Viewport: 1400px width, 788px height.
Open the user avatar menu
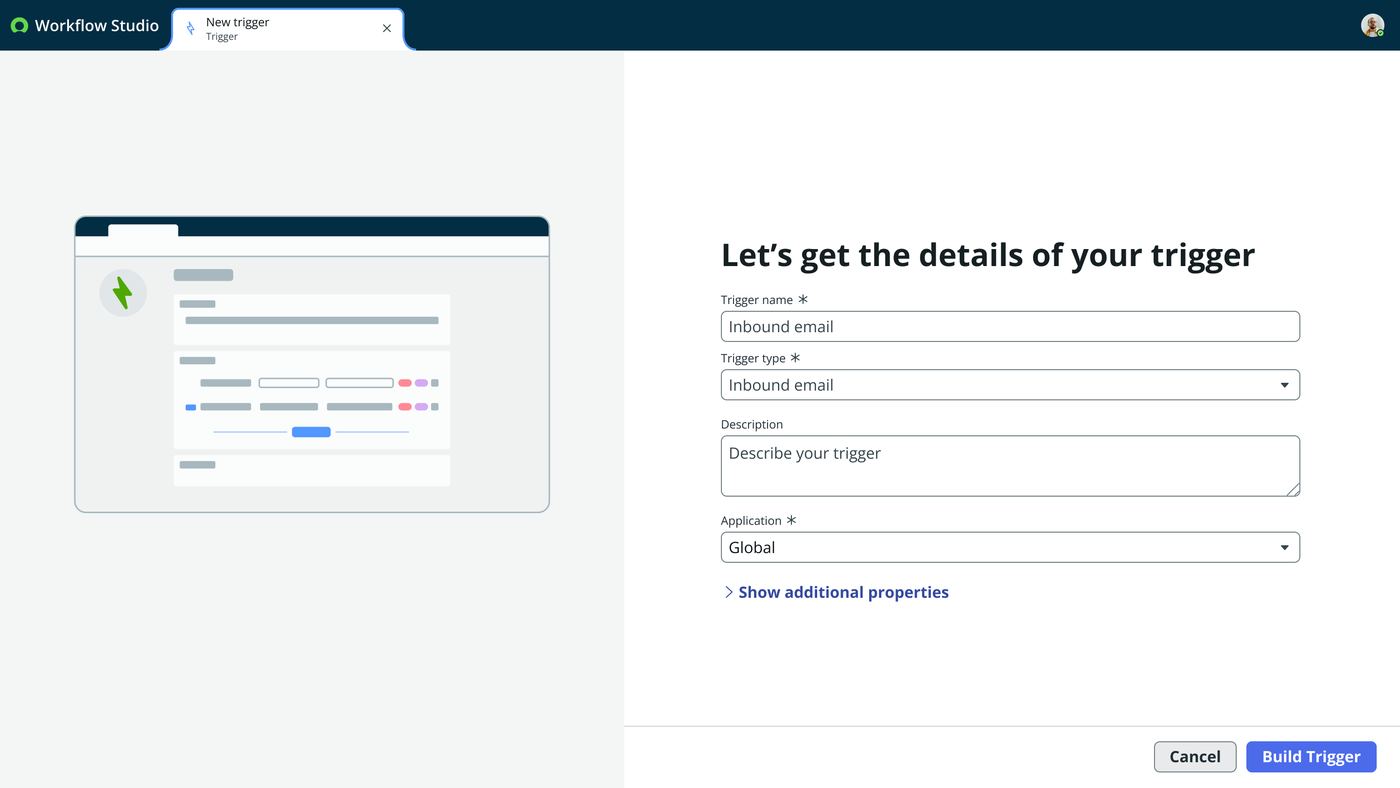(1372, 26)
